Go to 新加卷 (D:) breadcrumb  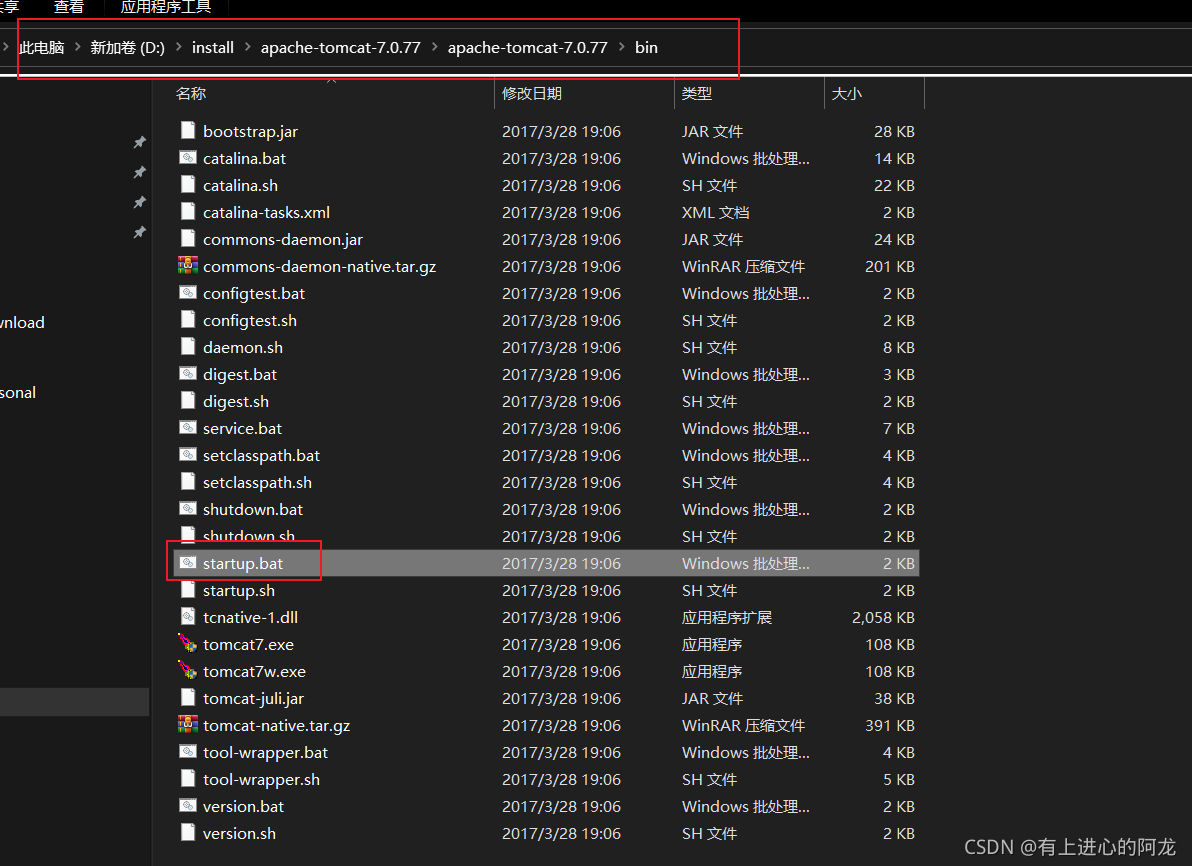point(128,47)
